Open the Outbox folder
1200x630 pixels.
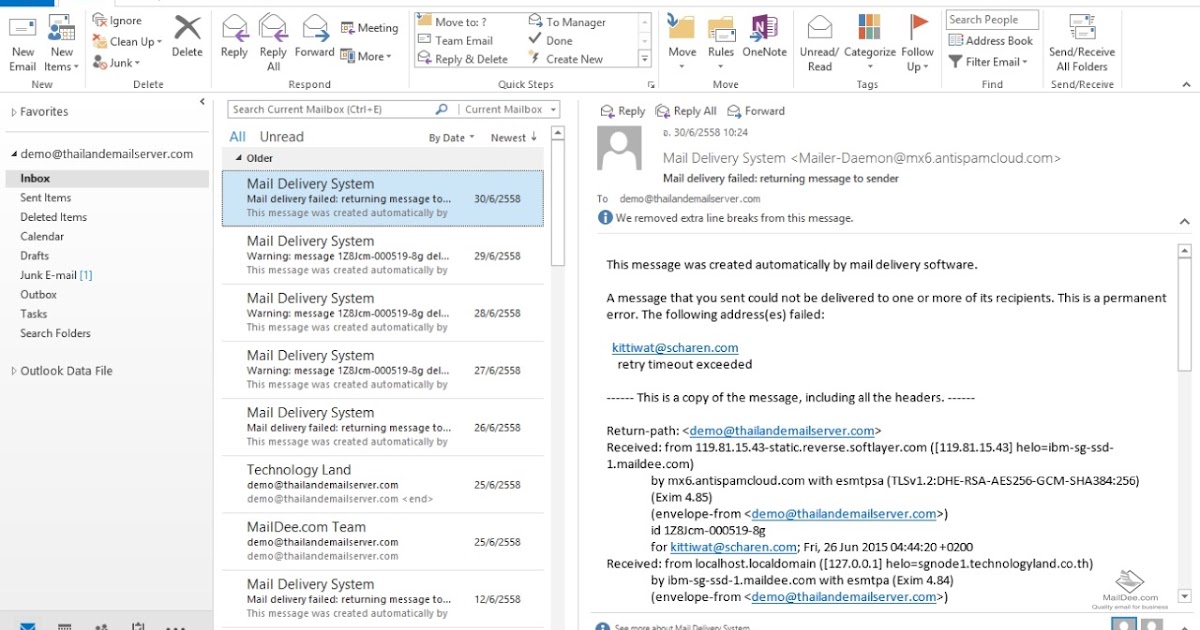click(39, 295)
